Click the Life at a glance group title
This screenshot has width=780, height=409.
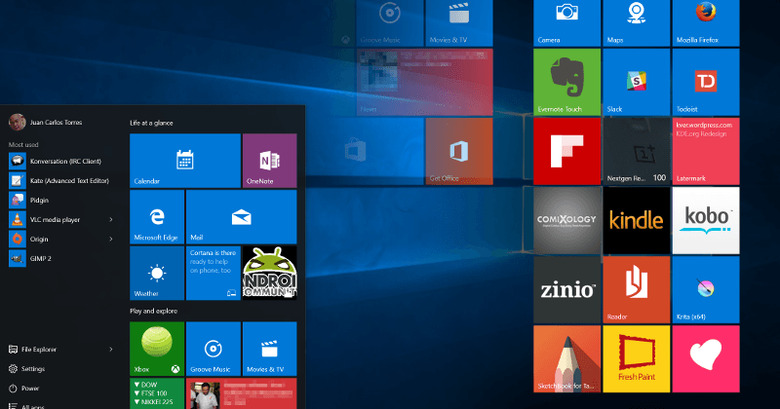pyautogui.click(x=152, y=123)
